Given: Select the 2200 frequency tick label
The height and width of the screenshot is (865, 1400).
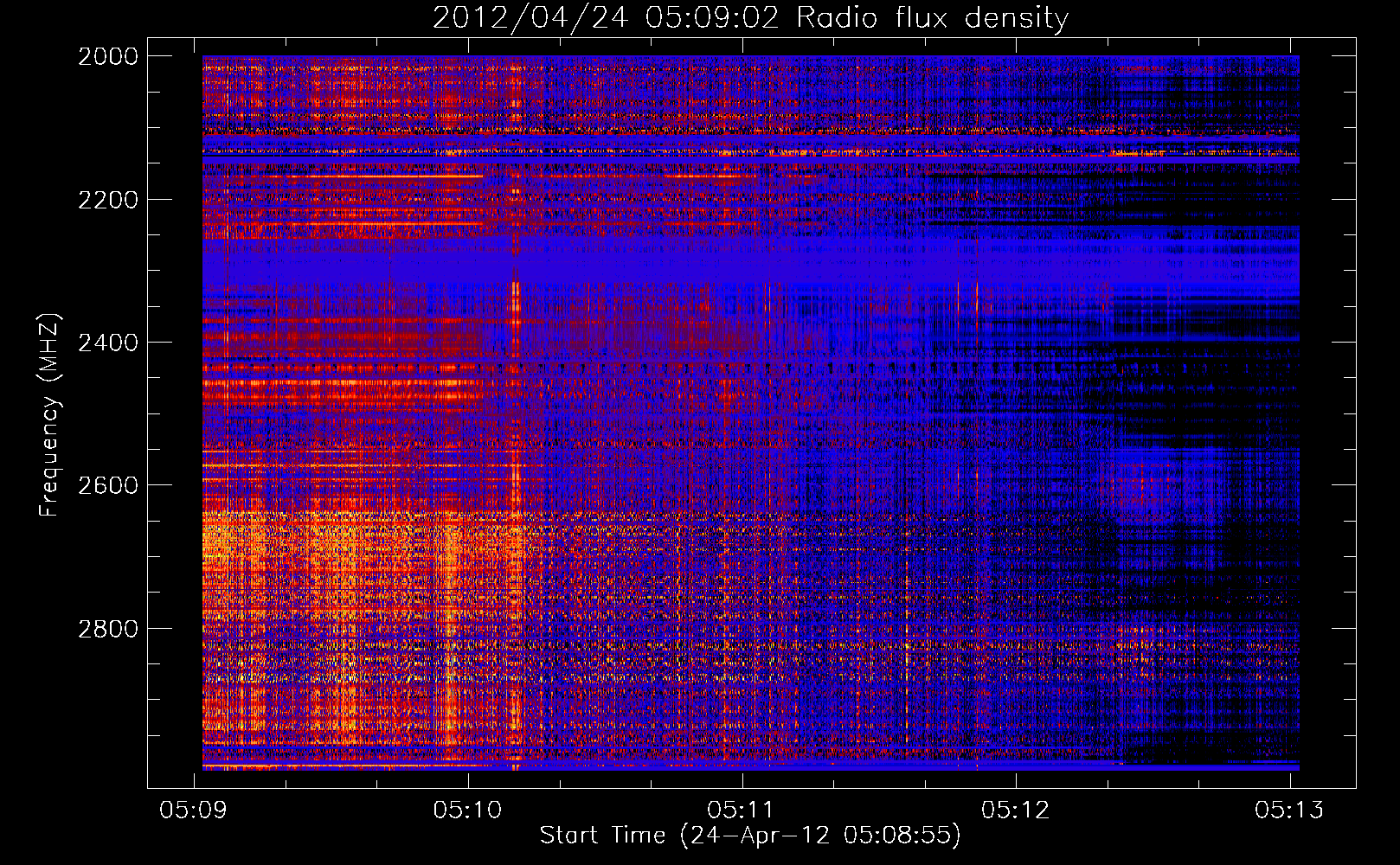Looking at the screenshot, I should coord(108,200).
